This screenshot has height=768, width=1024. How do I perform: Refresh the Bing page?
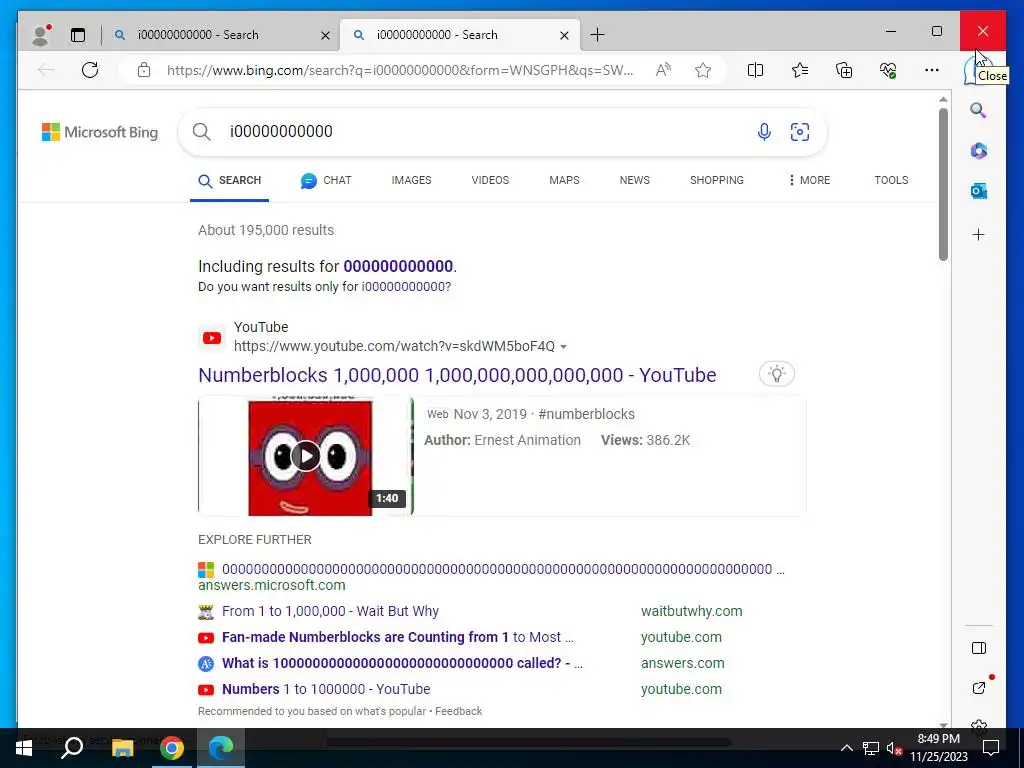(x=90, y=70)
